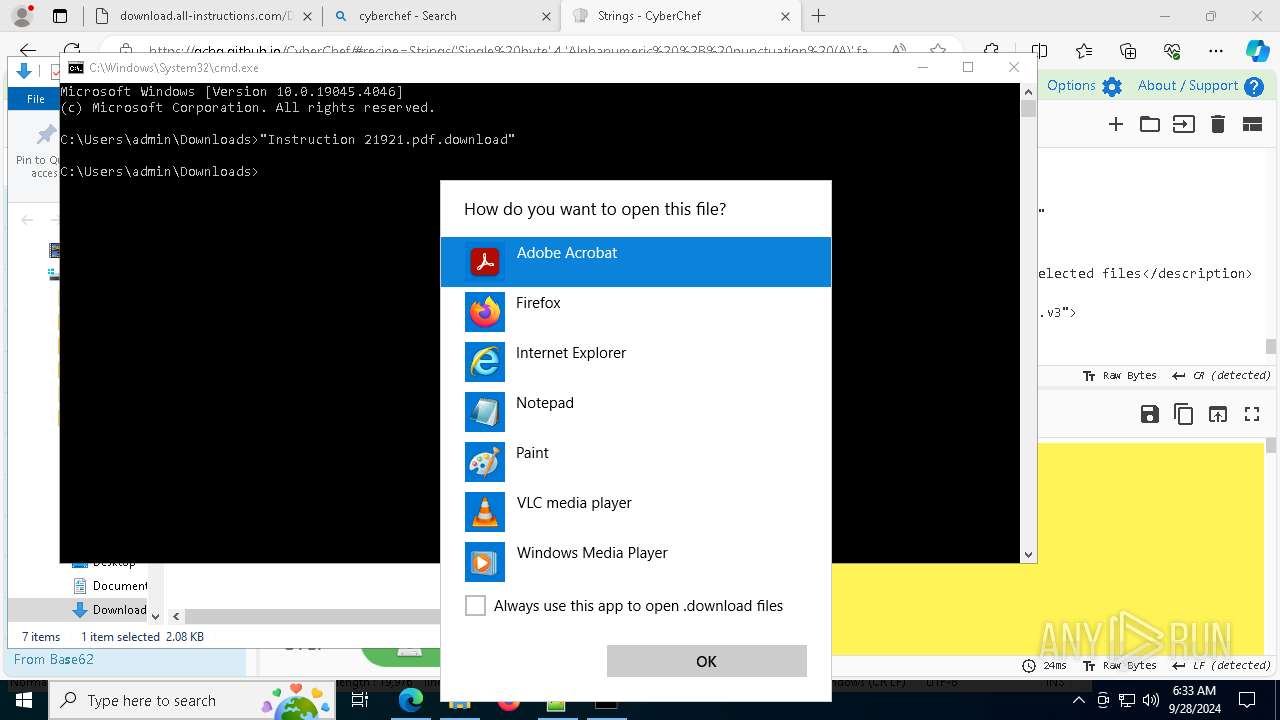Open Edge Copilot sidebar icon

1257,51
